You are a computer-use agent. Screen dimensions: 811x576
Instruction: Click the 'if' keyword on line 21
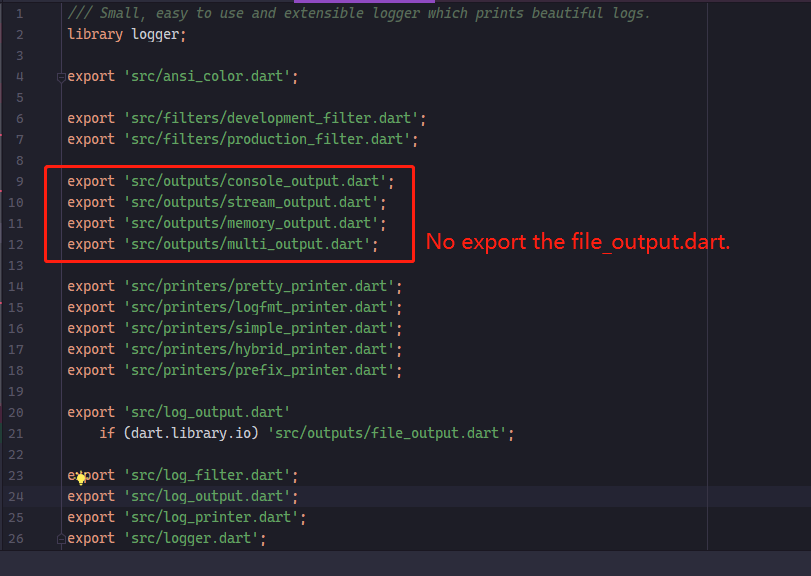(107, 433)
